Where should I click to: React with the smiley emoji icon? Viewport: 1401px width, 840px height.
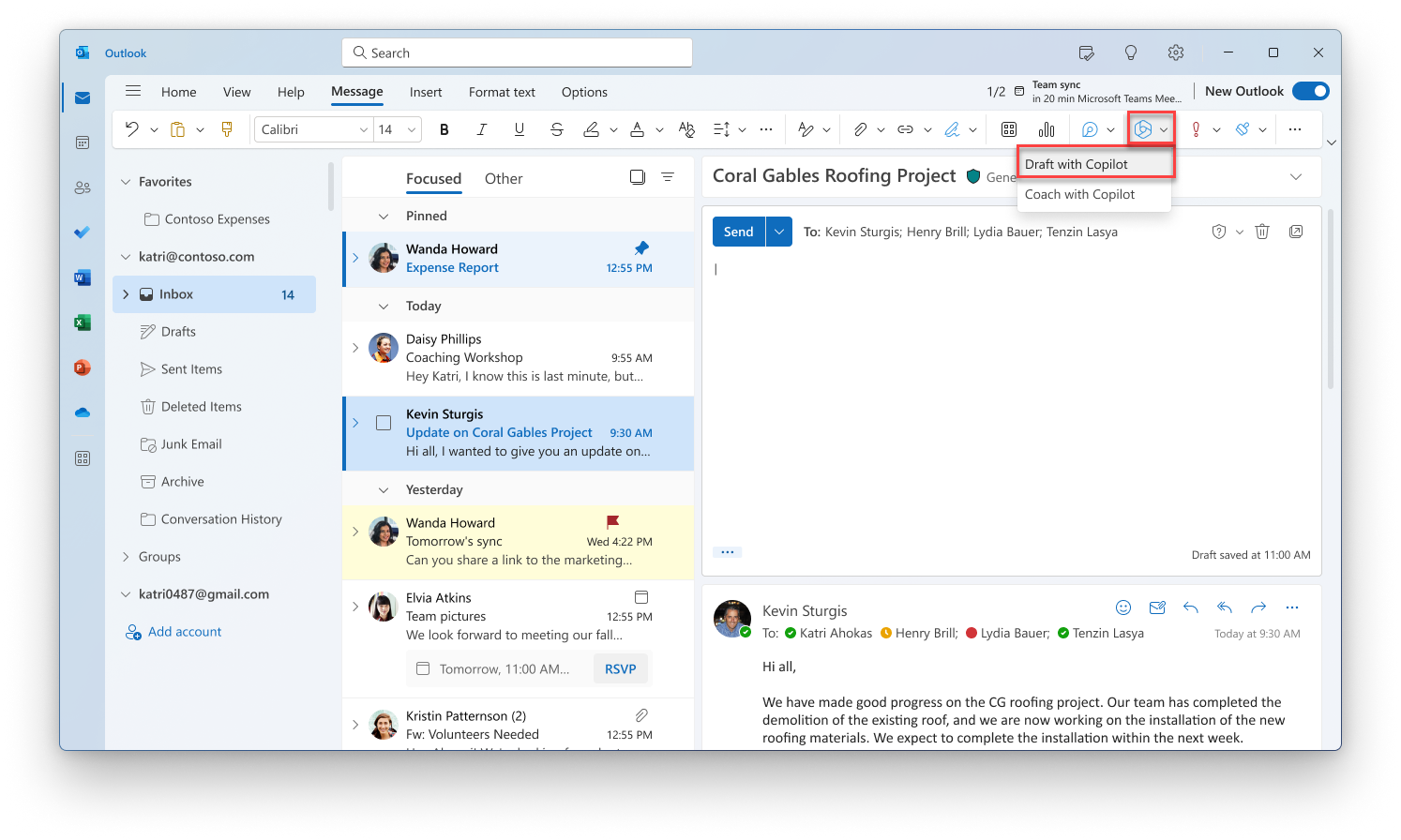(1123, 607)
